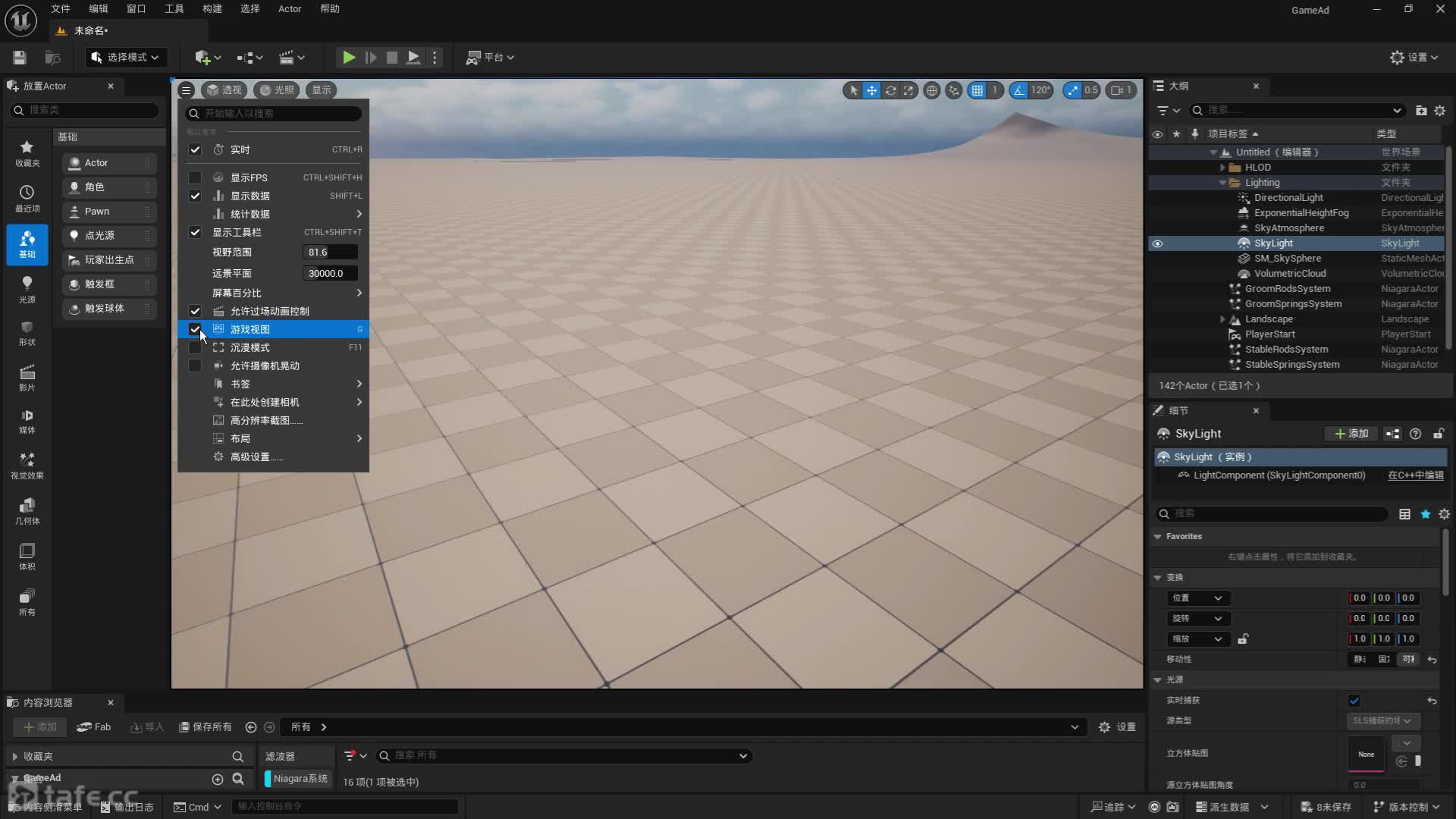Expand the Landscape tree item

[x=1222, y=319]
